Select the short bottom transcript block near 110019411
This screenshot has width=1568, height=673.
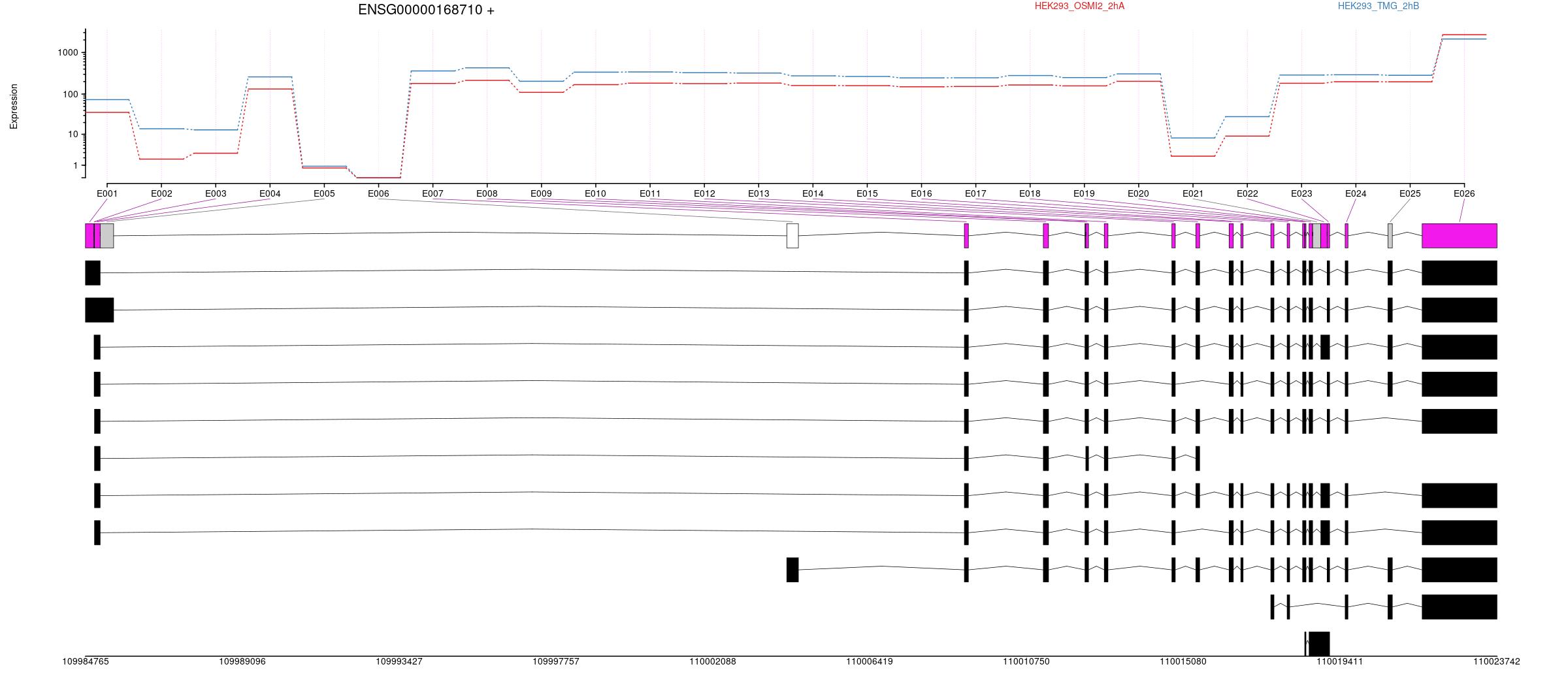coord(1319,644)
